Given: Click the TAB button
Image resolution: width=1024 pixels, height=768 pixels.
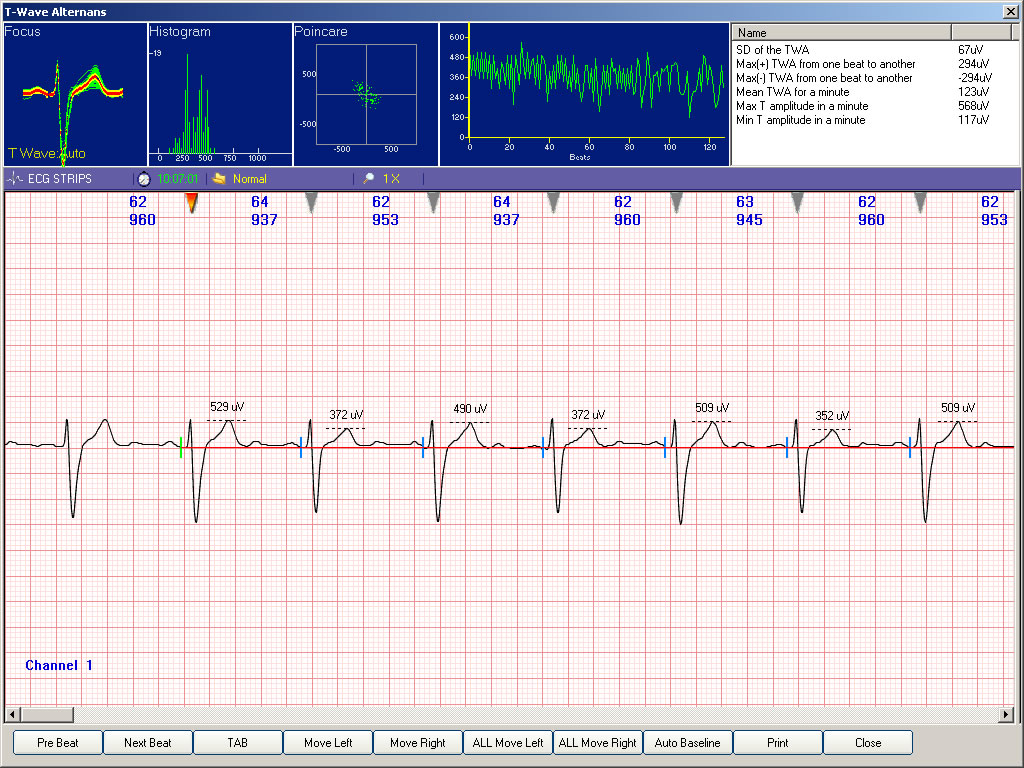Looking at the screenshot, I should (x=237, y=743).
